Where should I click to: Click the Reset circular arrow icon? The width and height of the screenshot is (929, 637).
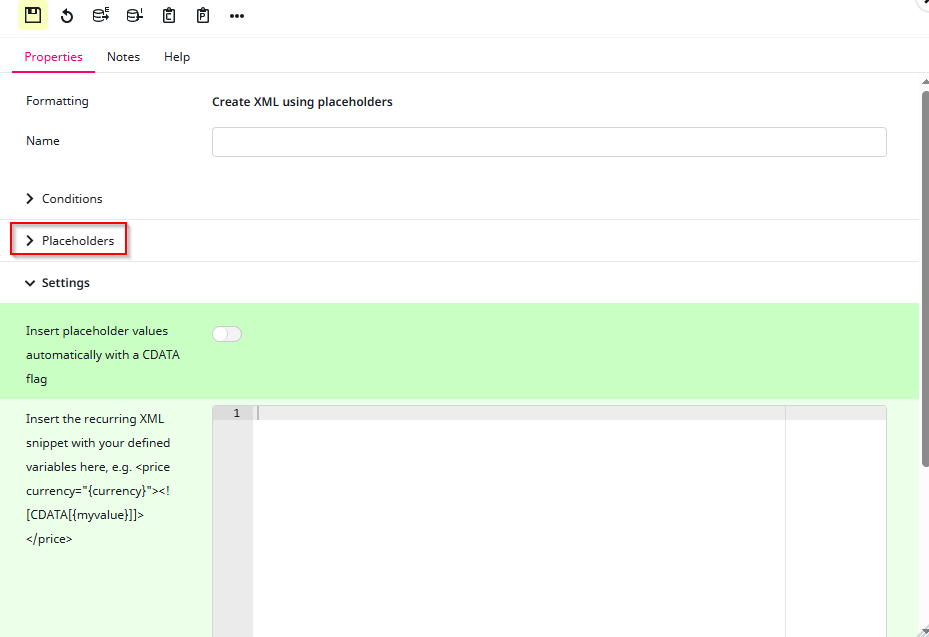(x=67, y=16)
